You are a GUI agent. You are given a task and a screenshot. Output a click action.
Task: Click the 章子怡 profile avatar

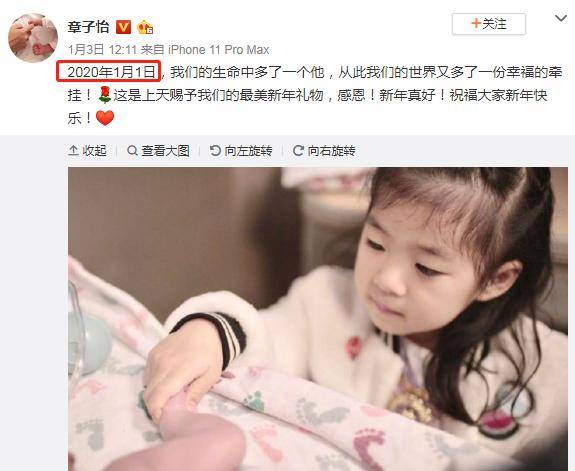tap(33, 38)
